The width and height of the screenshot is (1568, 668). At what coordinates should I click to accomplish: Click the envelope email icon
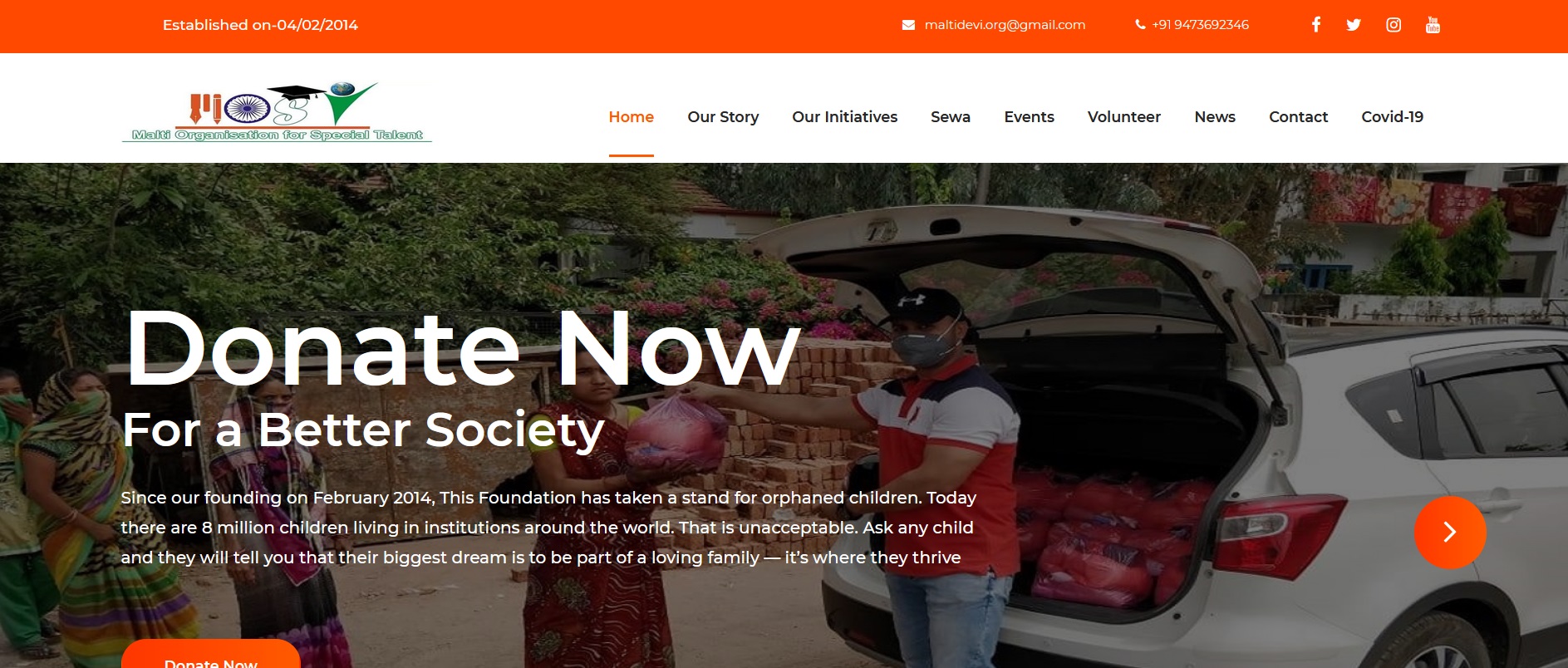pyautogui.click(x=908, y=25)
